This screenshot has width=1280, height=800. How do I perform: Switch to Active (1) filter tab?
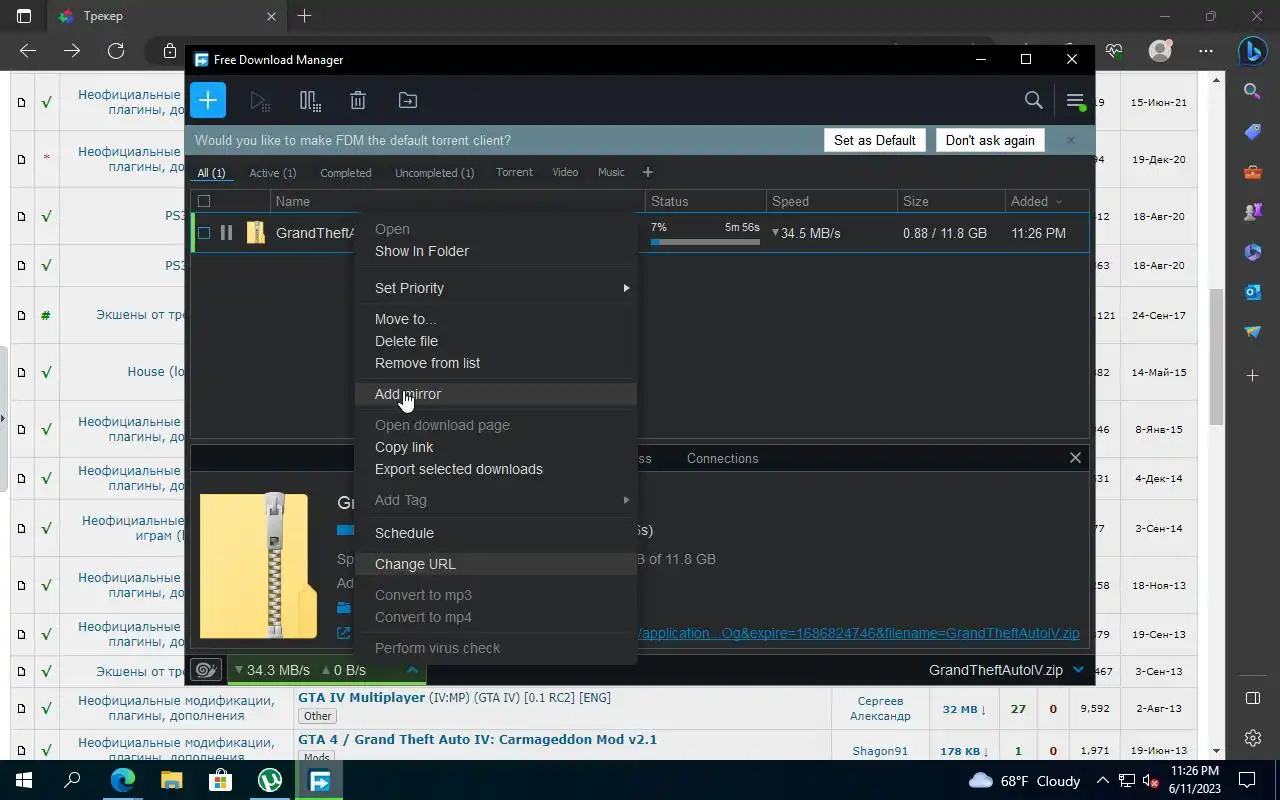point(273,173)
